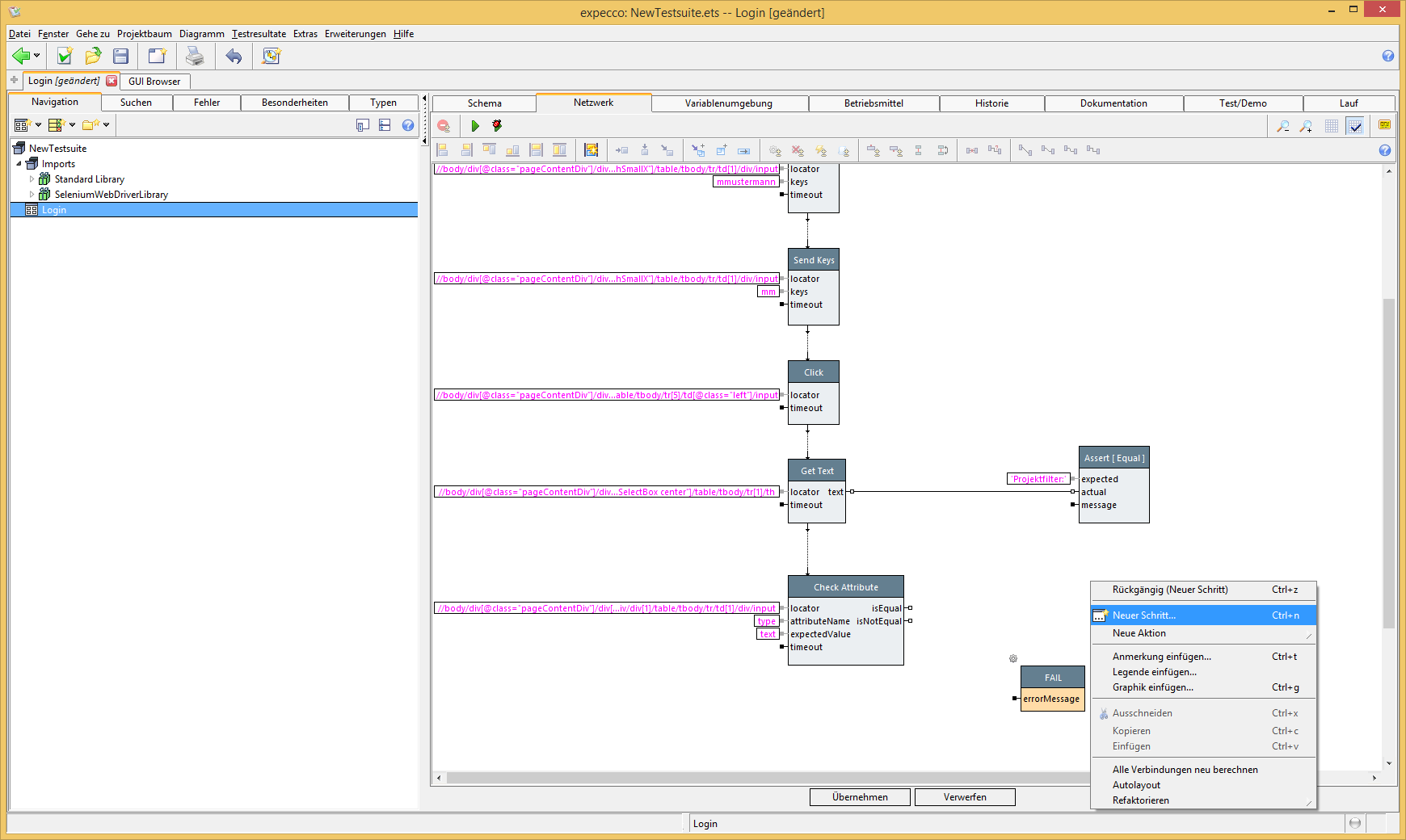This screenshot has height=840, width=1406.
Task: Toggle the grid display in diagram
Action: tap(1332, 126)
